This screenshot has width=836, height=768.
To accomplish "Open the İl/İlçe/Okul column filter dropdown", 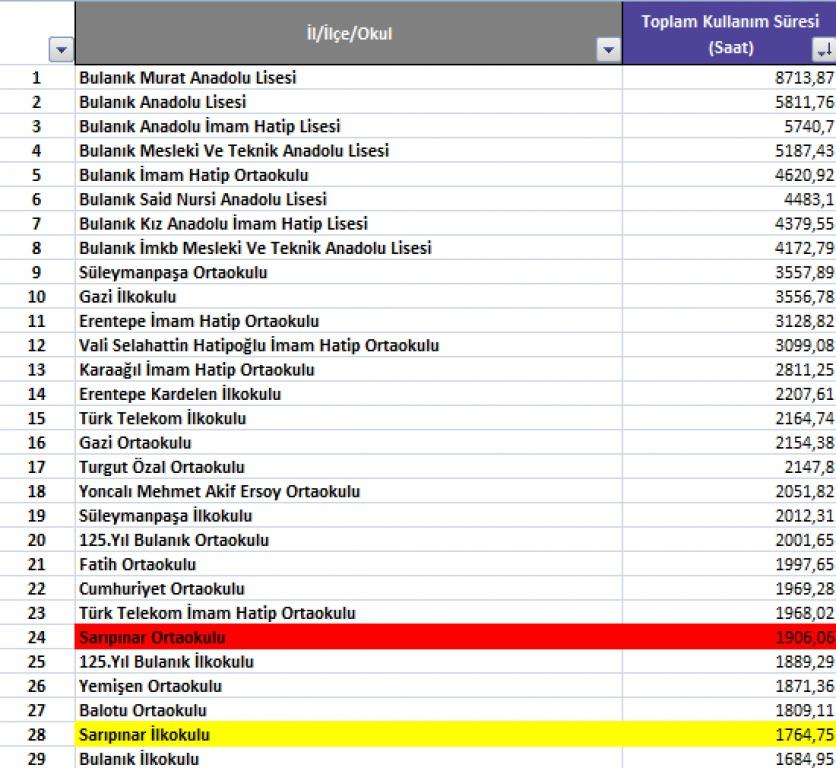I will click(607, 50).
